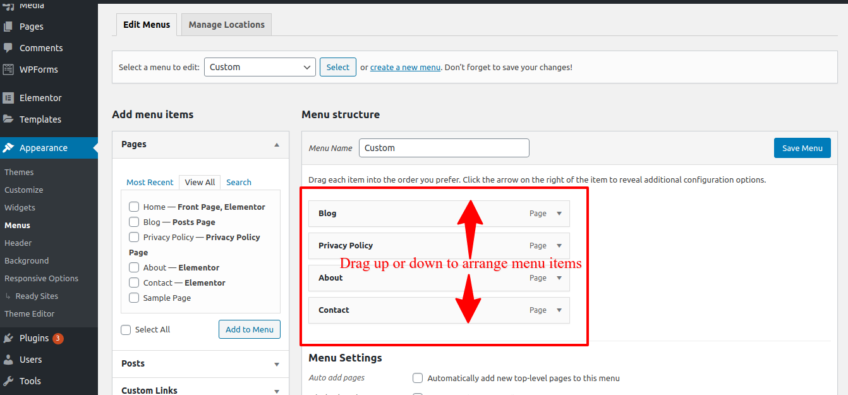Check the Sample Page checkbox
This screenshot has height=395, width=848.
[134, 298]
